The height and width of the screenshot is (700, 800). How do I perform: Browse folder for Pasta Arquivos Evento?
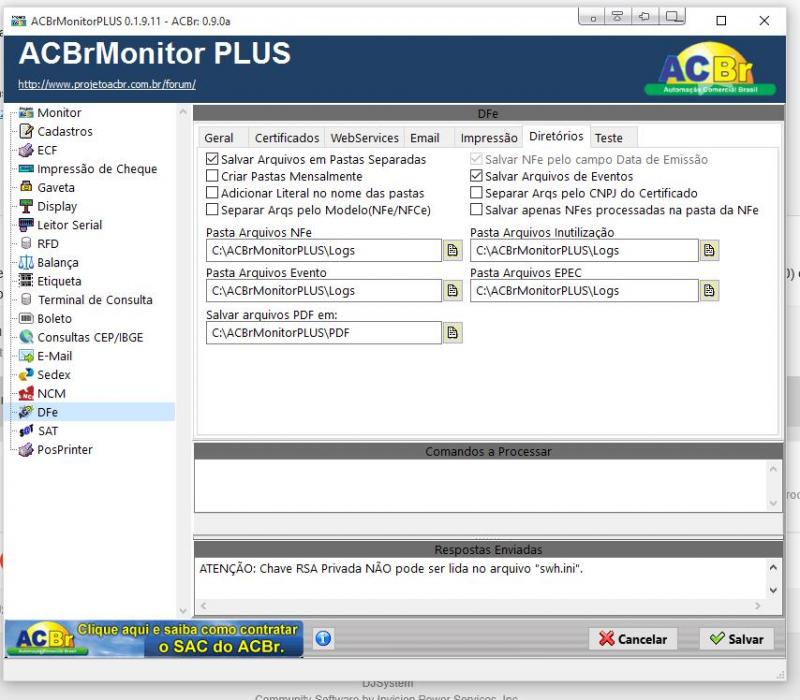453,290
